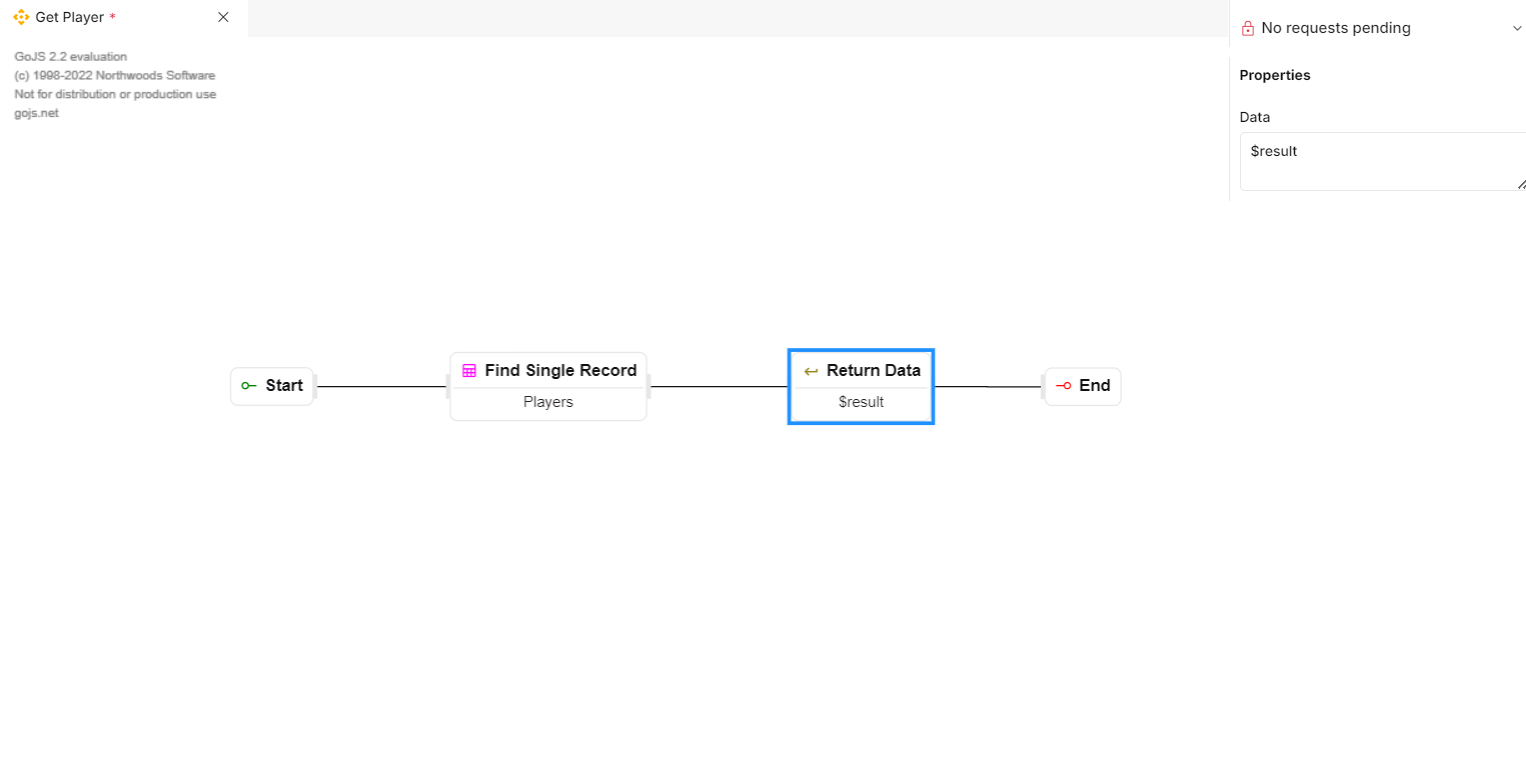Click into the Data text field containing $result
The width and height of the screenshot is (1526, 782).
pyautogui.click(x=1383, y=161)
